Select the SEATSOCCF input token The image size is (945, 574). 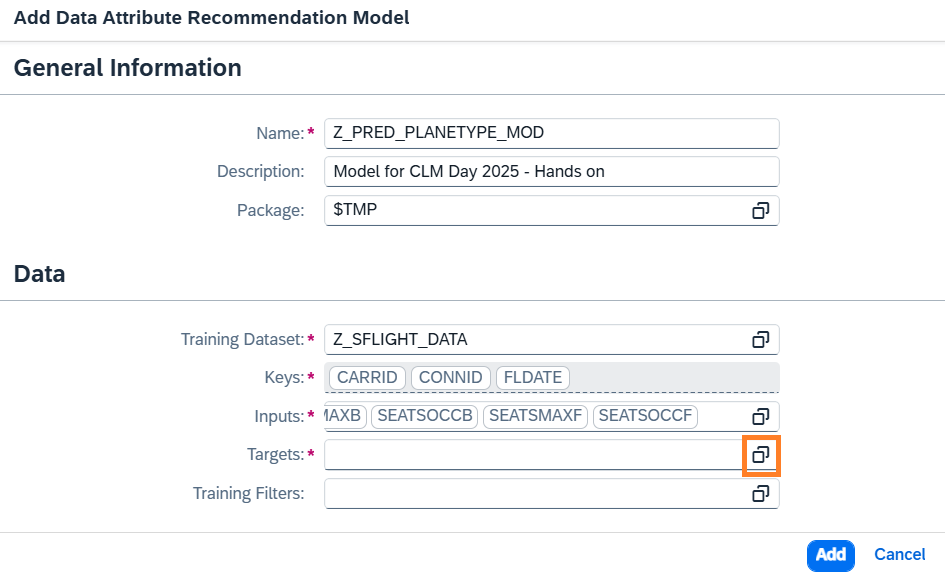point(645,416)
